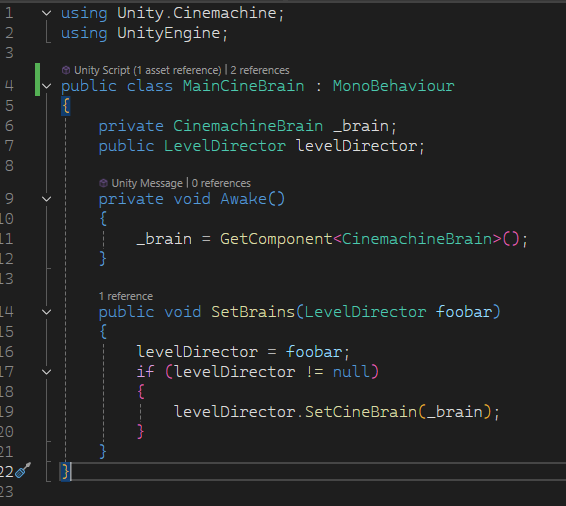This screenshot has width=566, height=506.
Task: Click the screwdriver quick actions icon
Action: [23, 470]
